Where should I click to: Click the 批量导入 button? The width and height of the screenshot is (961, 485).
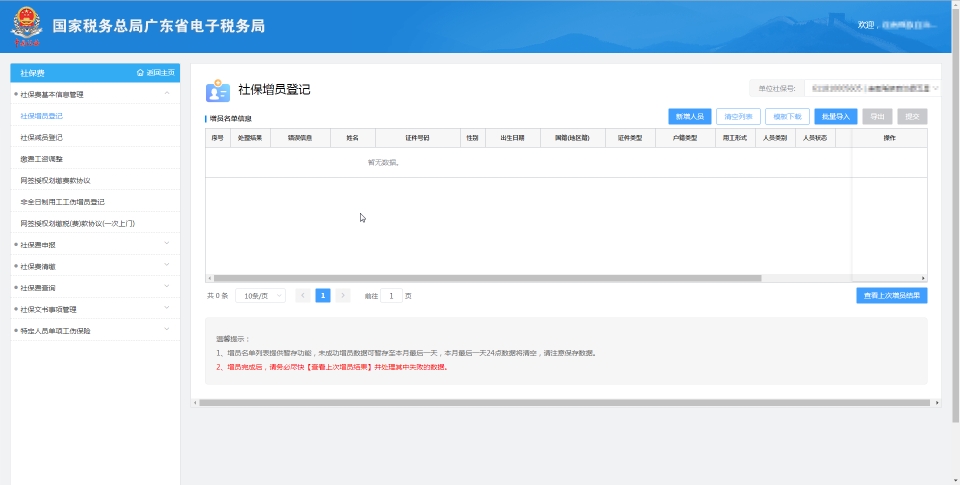835,116
